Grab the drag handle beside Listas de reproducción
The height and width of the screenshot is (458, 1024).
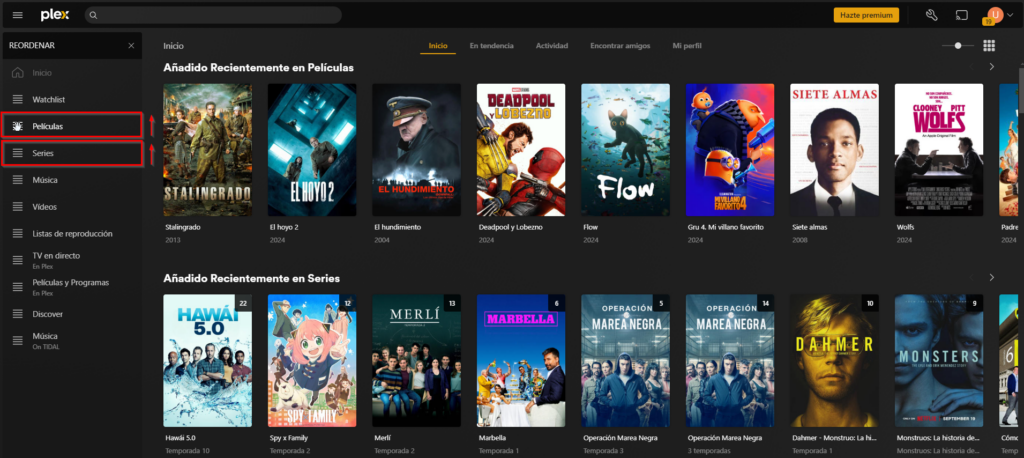[18, 234]
